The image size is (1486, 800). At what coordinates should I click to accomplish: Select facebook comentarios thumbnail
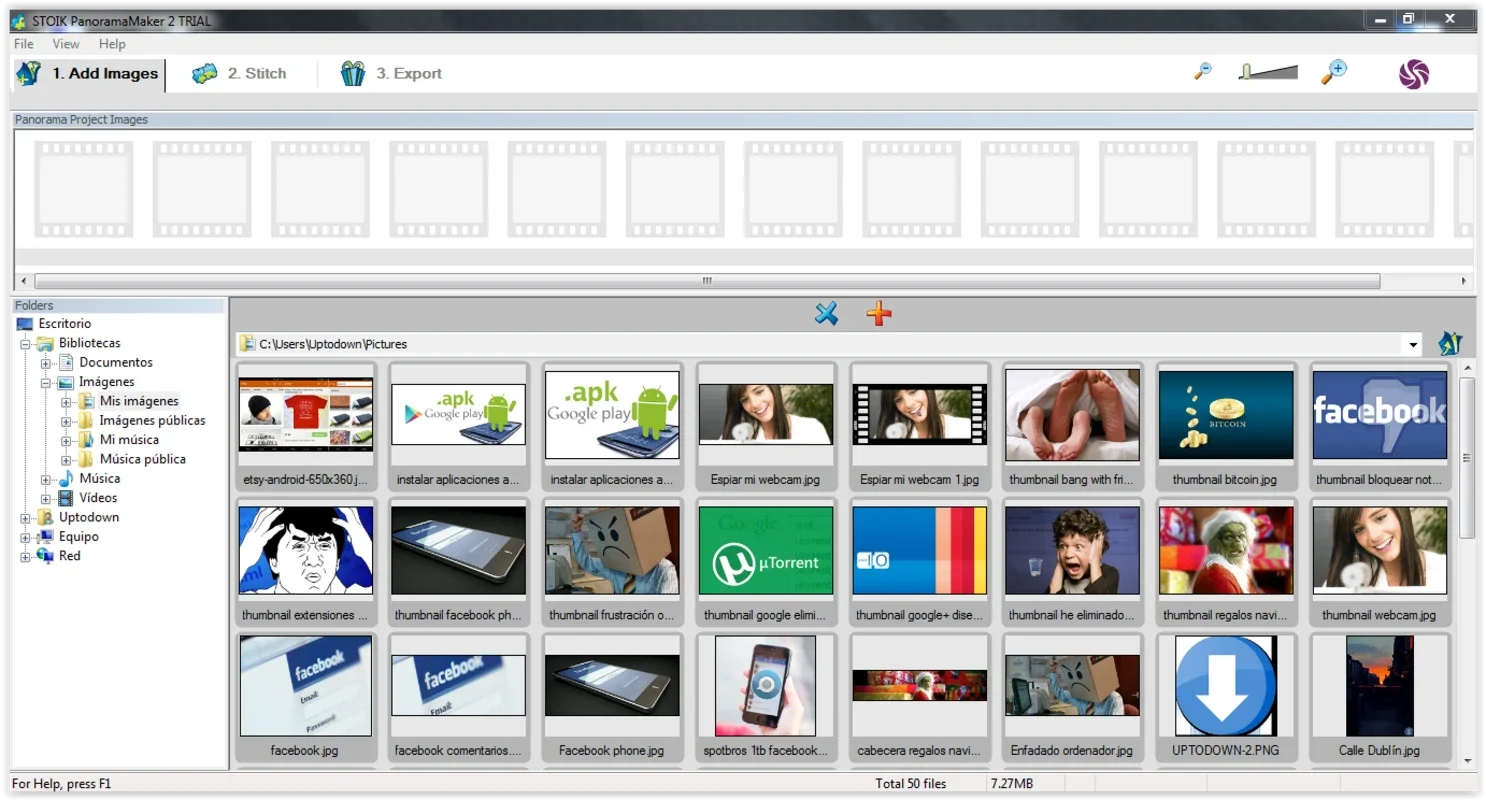coord(458,697)
